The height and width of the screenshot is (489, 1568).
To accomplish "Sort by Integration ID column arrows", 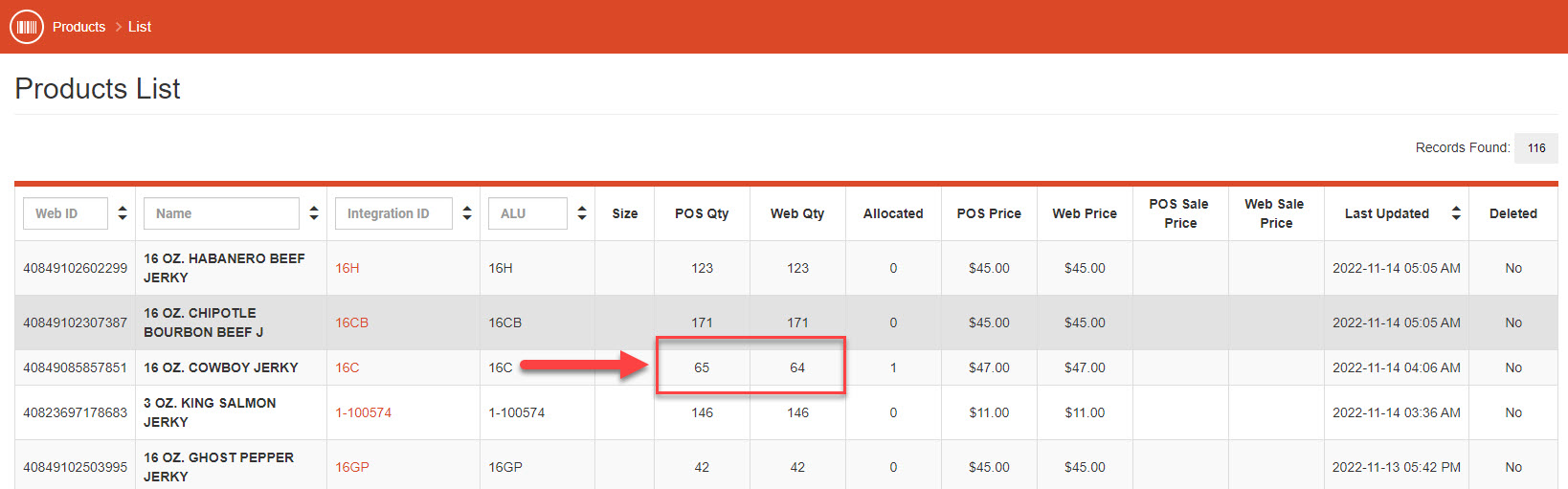I will click(467, 213).
